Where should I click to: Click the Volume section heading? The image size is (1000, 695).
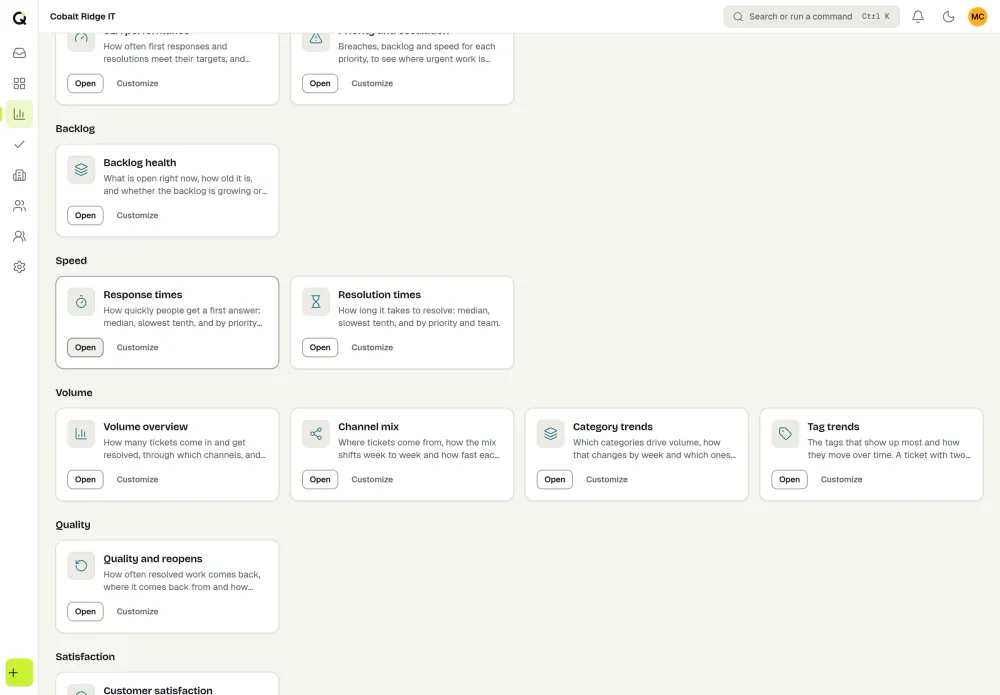(74, 393)
